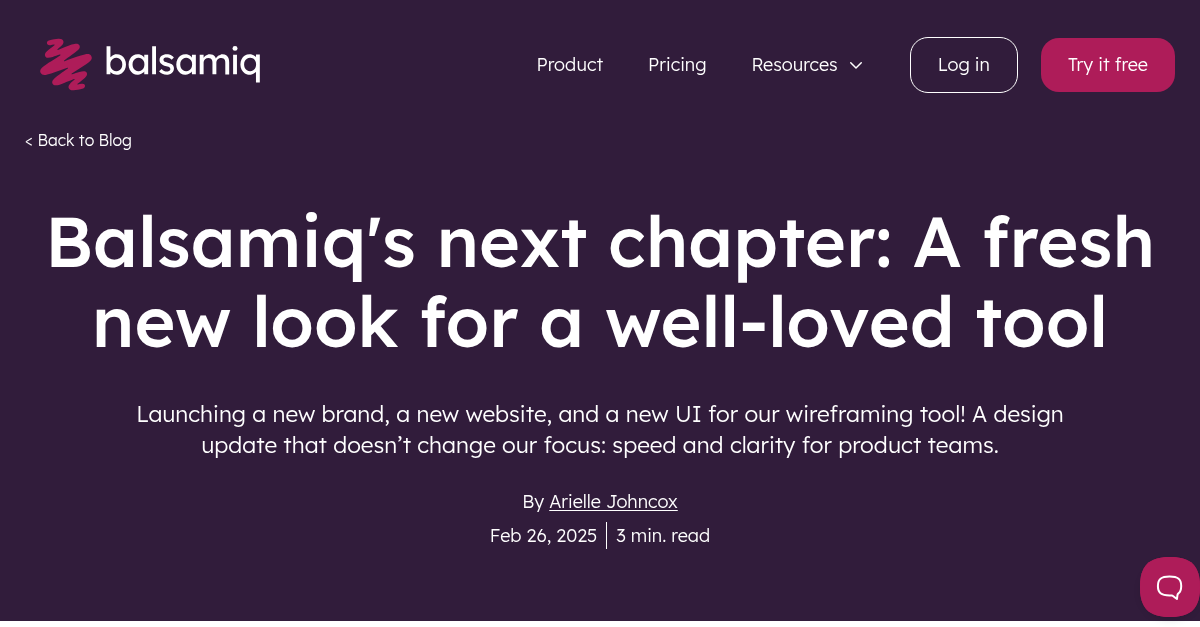Open the Product menu item
The height and width of the screenshot is (627, 1200).
click(x=570, y=64)
